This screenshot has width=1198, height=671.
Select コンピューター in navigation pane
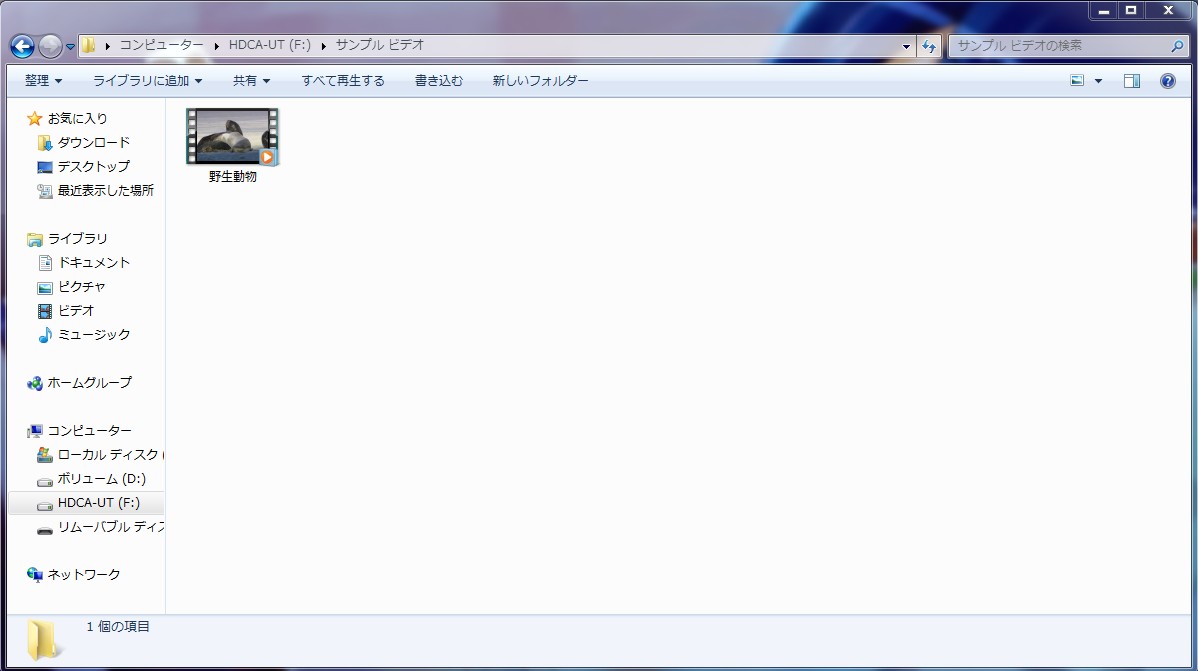pos(89,431)
